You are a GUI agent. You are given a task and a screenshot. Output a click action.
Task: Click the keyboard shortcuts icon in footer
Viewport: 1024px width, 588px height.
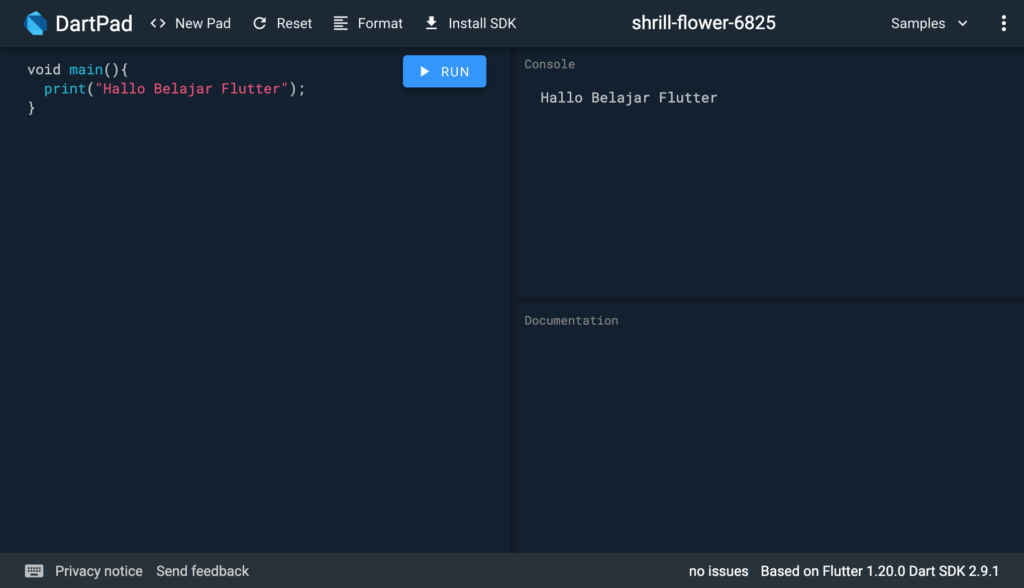(x=34, y=571)
